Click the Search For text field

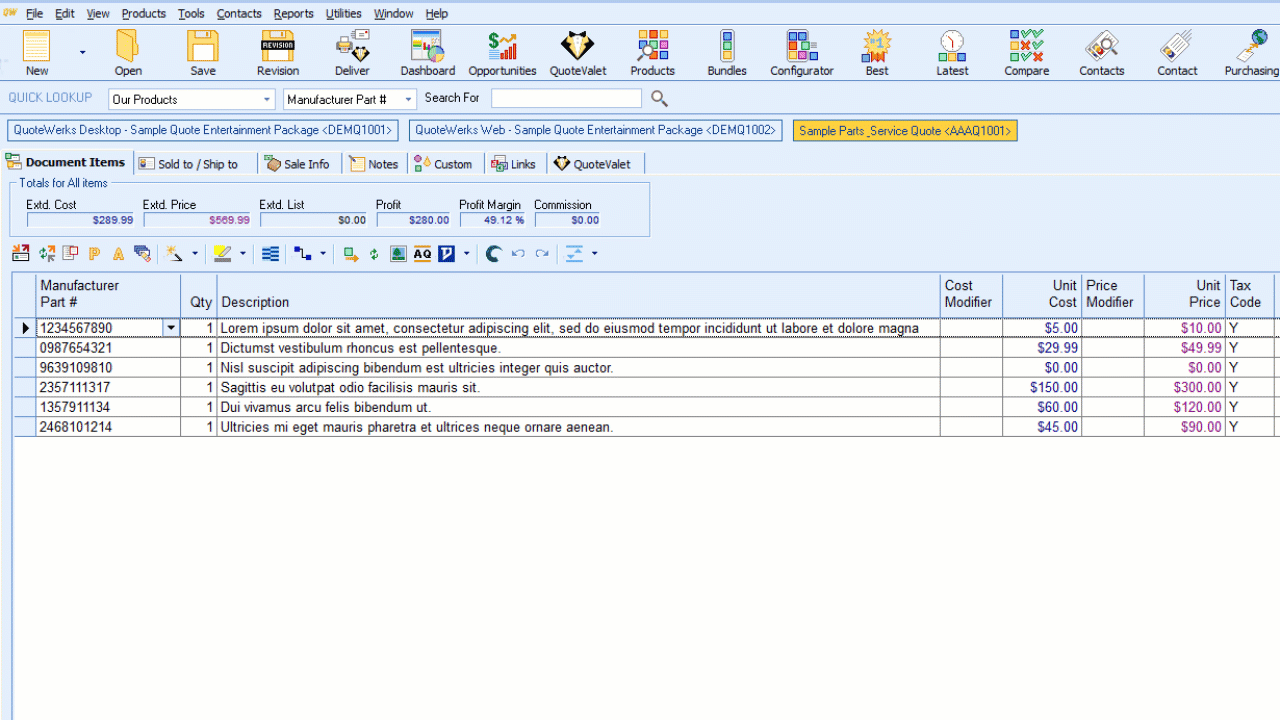click(566, 98)
